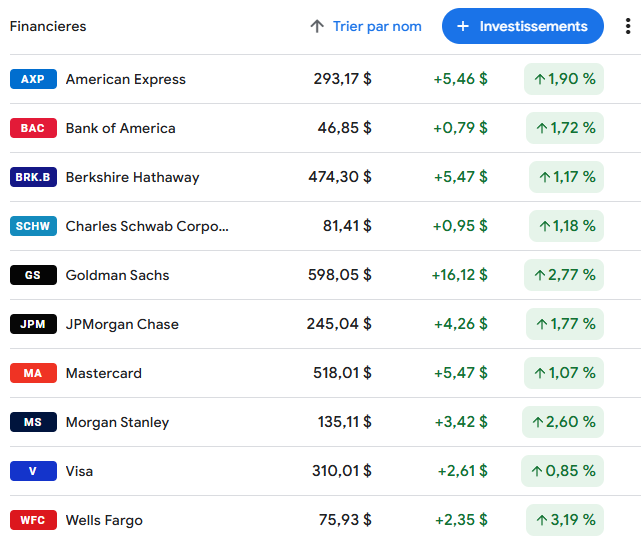Open Morgan Stanley stock row
641x549 pixels.
325,422
